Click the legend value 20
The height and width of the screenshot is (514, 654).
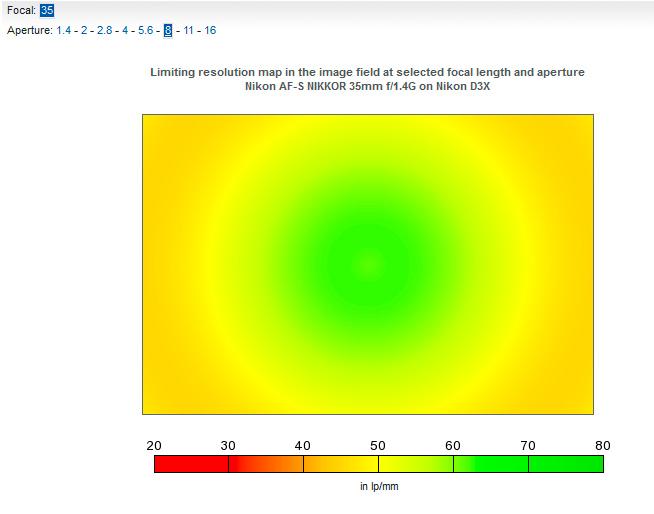point(154,446)
